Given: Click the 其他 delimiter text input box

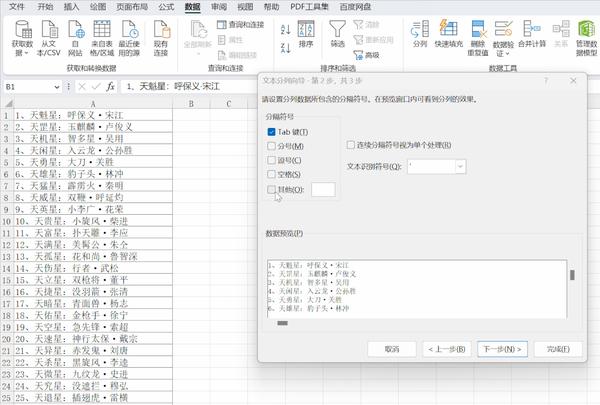Looking at the screenshot, I should coord(323,189).
